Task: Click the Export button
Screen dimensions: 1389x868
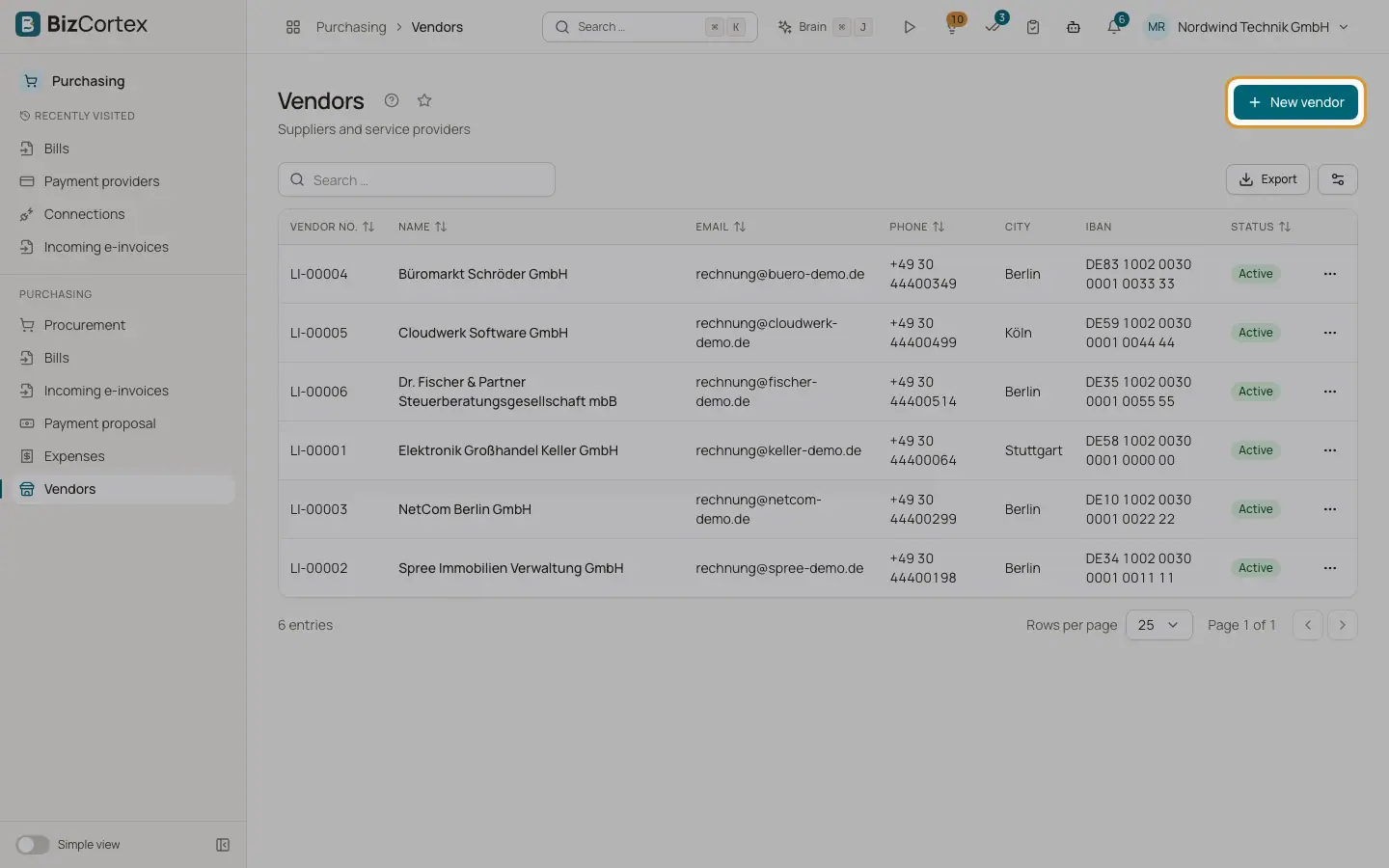Action: [x=1267, y=179]
